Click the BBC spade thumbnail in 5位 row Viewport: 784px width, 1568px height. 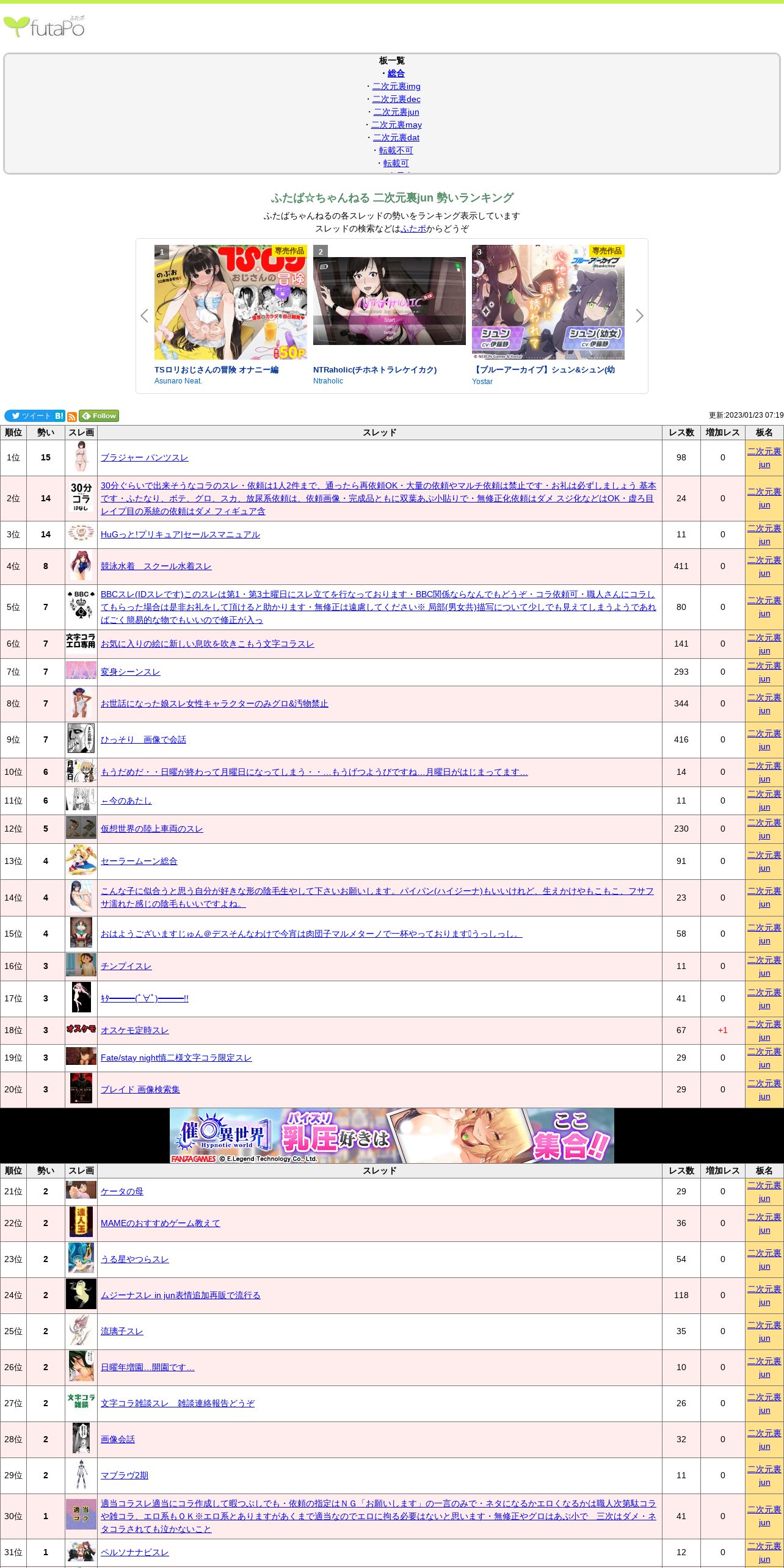81,605
